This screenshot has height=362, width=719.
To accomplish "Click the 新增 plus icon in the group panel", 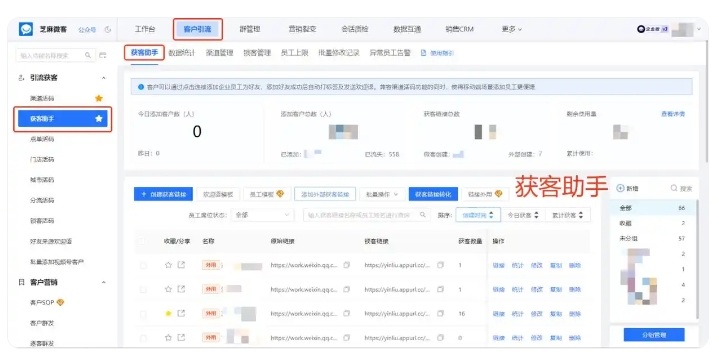I will coord(620,188).
